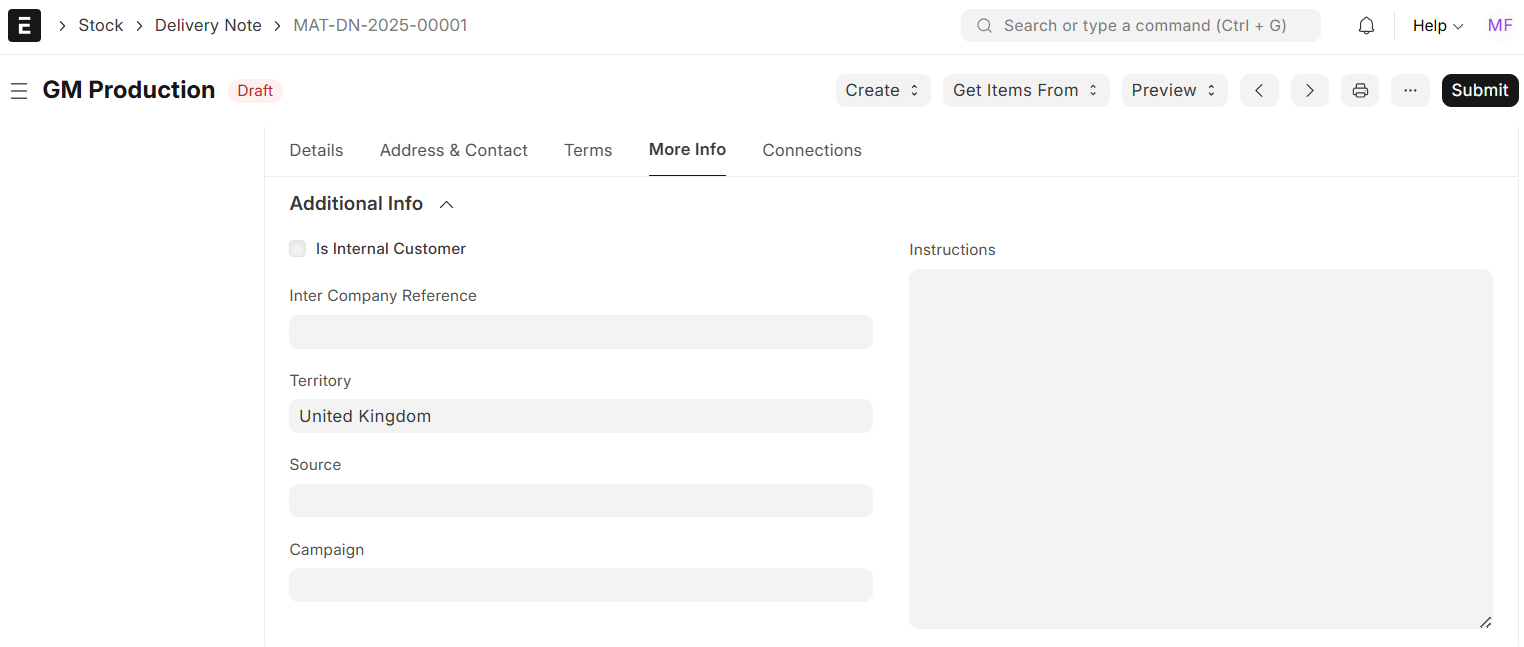Go to the previous document arrow
1524x647 pixels.
[1259, 90]
